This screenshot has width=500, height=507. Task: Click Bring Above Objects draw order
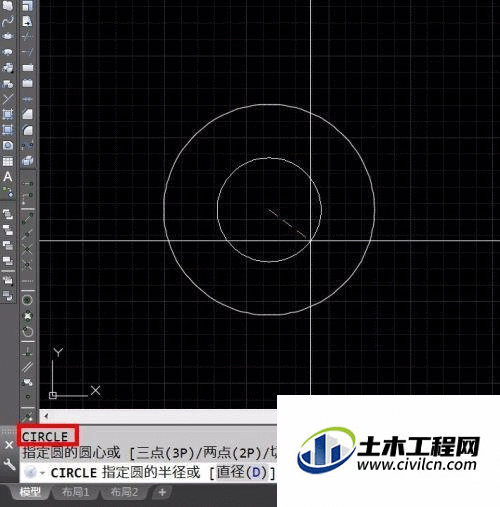8,246
